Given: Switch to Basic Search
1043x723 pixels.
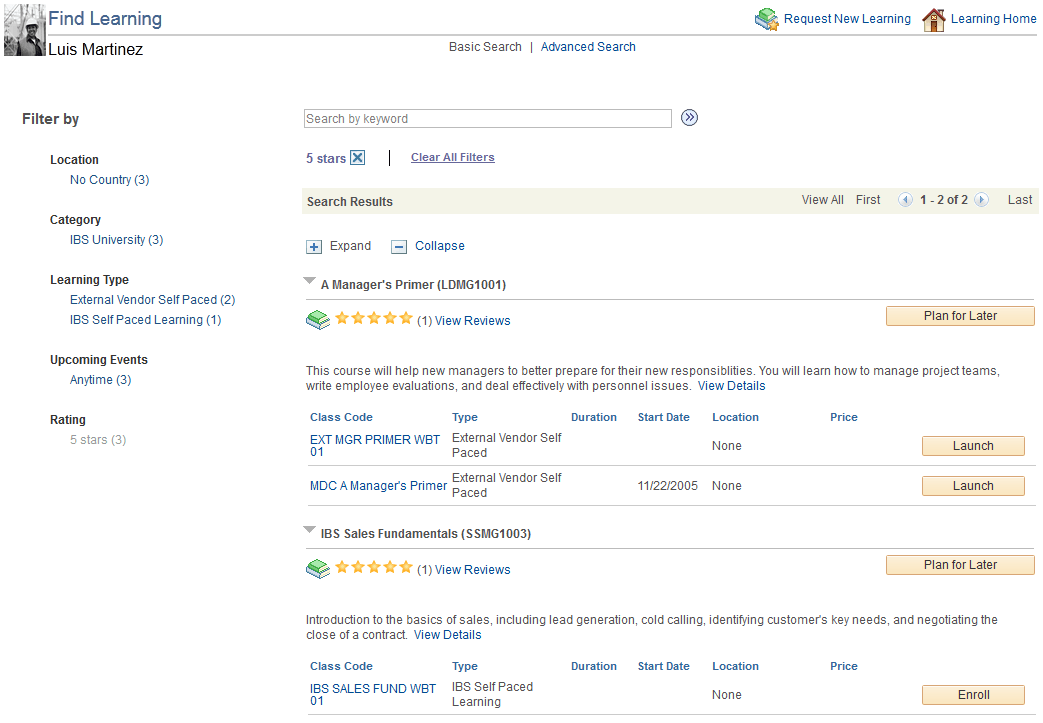Looking at the screenshot, I should 485,46.
